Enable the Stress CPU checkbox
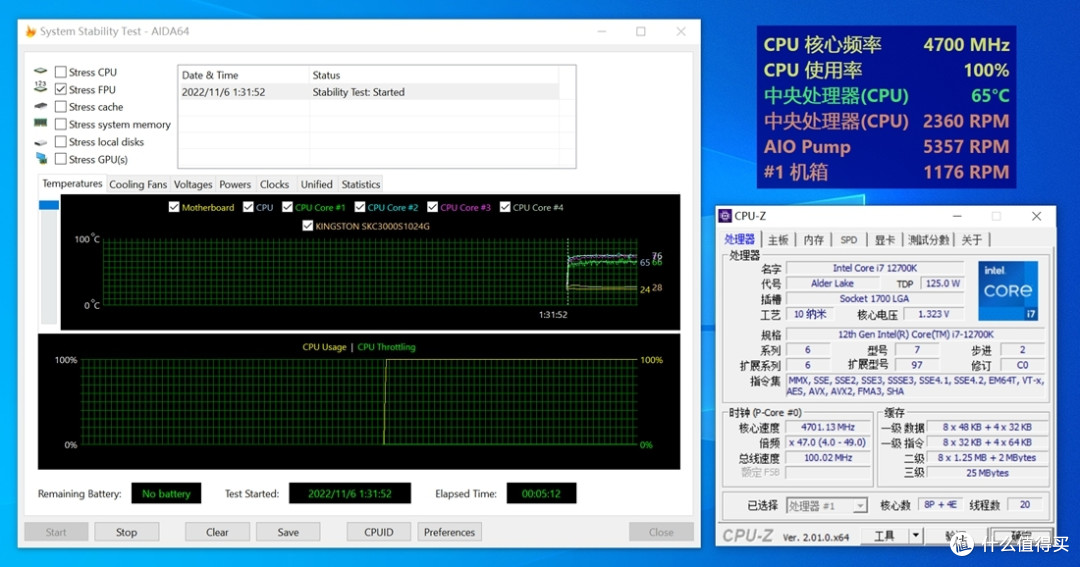1080x567 pixels. tap(61, 72)
